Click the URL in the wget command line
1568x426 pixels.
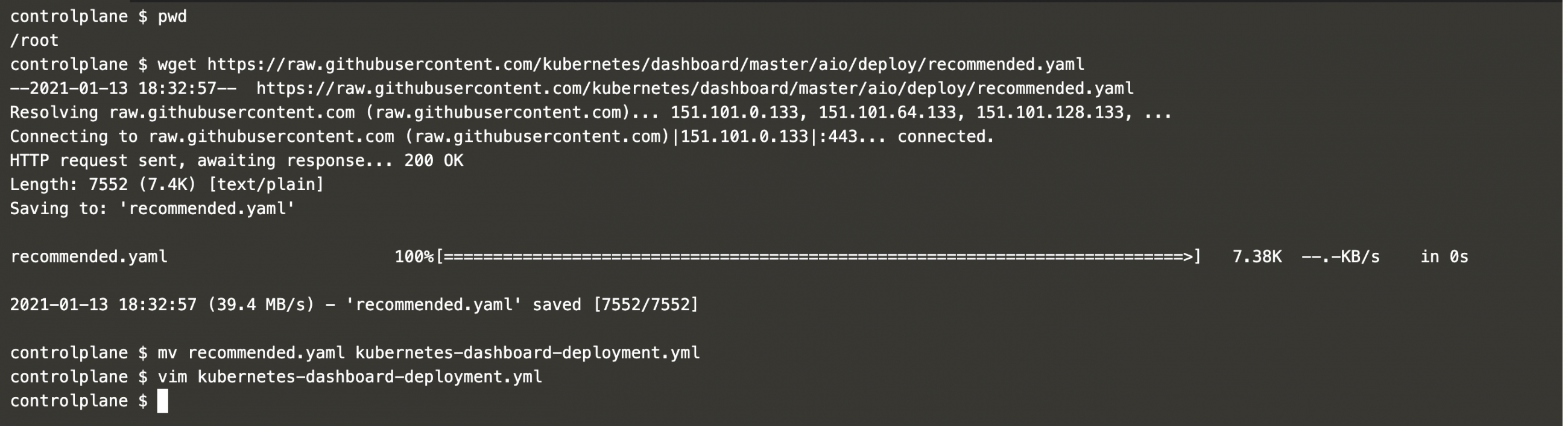click(645, 65)
